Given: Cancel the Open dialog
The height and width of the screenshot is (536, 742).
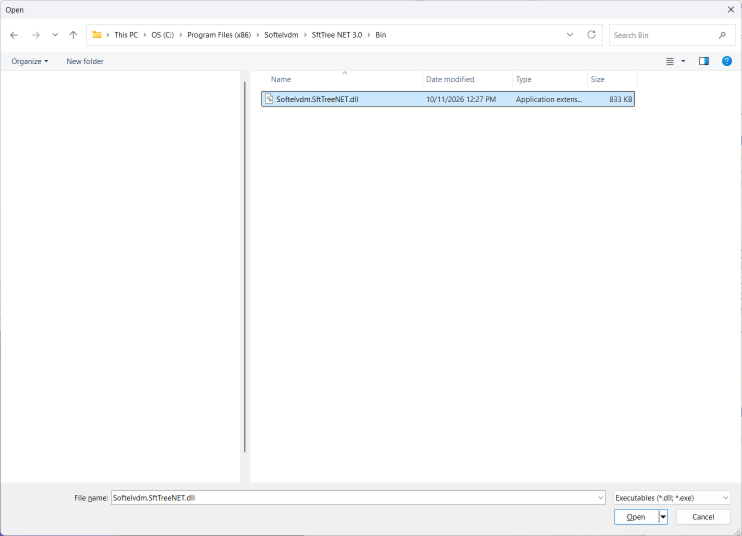Looking at the screenshot, I should 703,517.
